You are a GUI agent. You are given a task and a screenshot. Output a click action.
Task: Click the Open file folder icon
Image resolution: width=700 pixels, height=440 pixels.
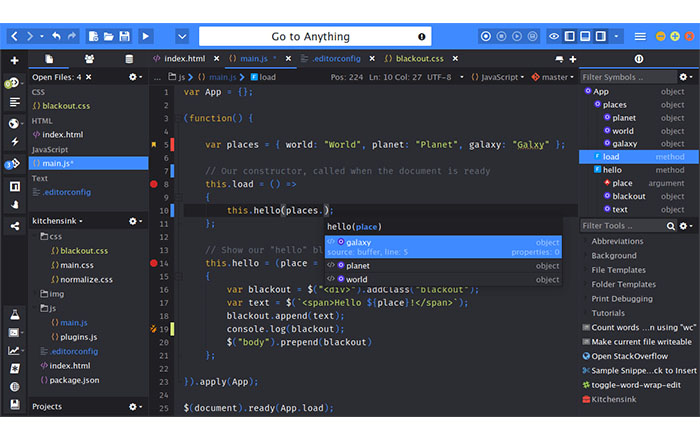108,37
